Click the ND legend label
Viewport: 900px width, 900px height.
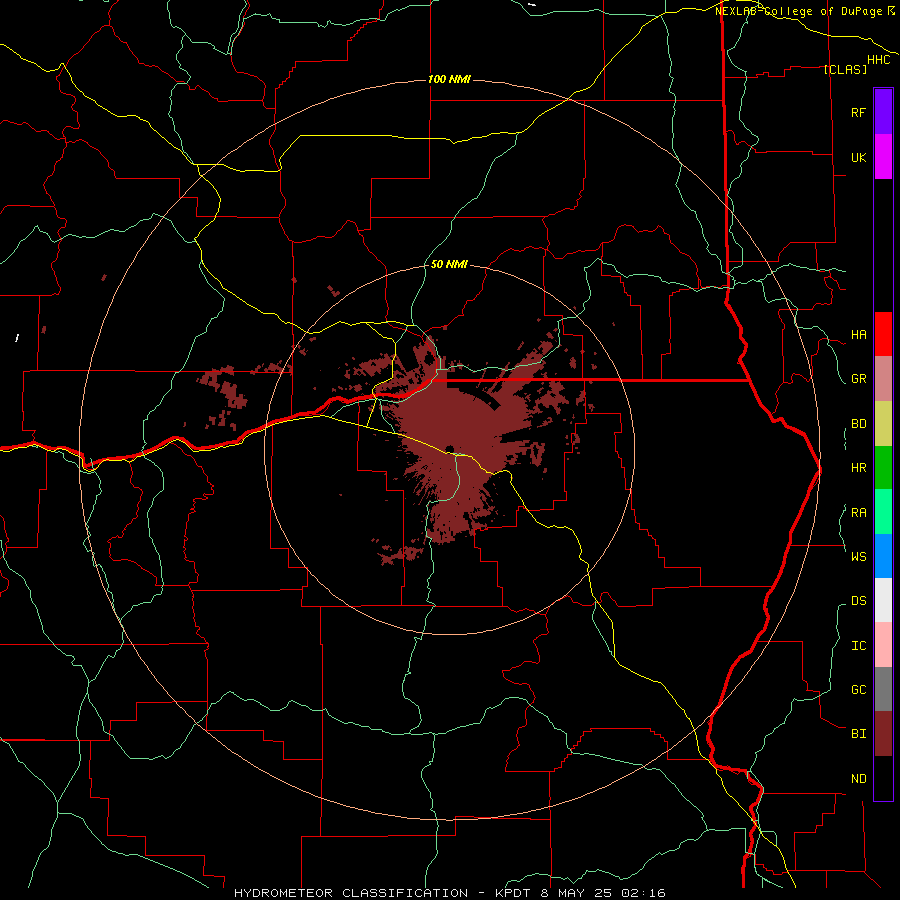pos(858,779)
